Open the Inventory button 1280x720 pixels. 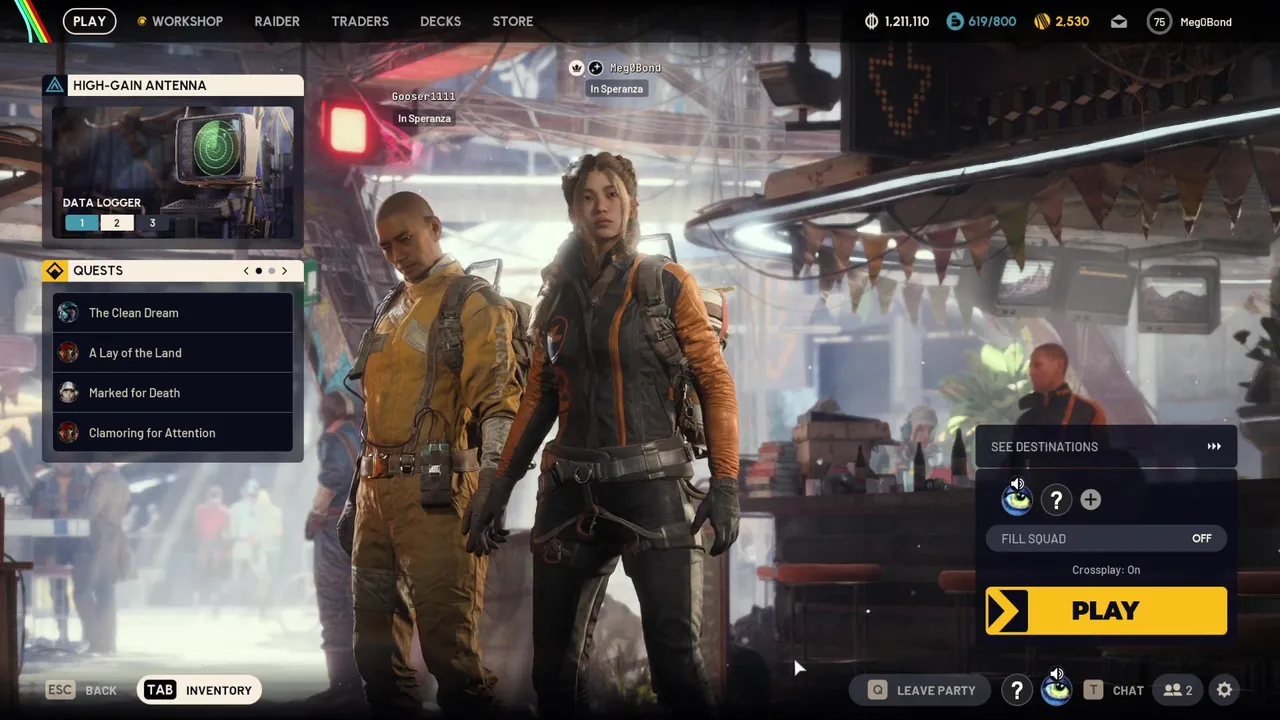click(199, 690)
